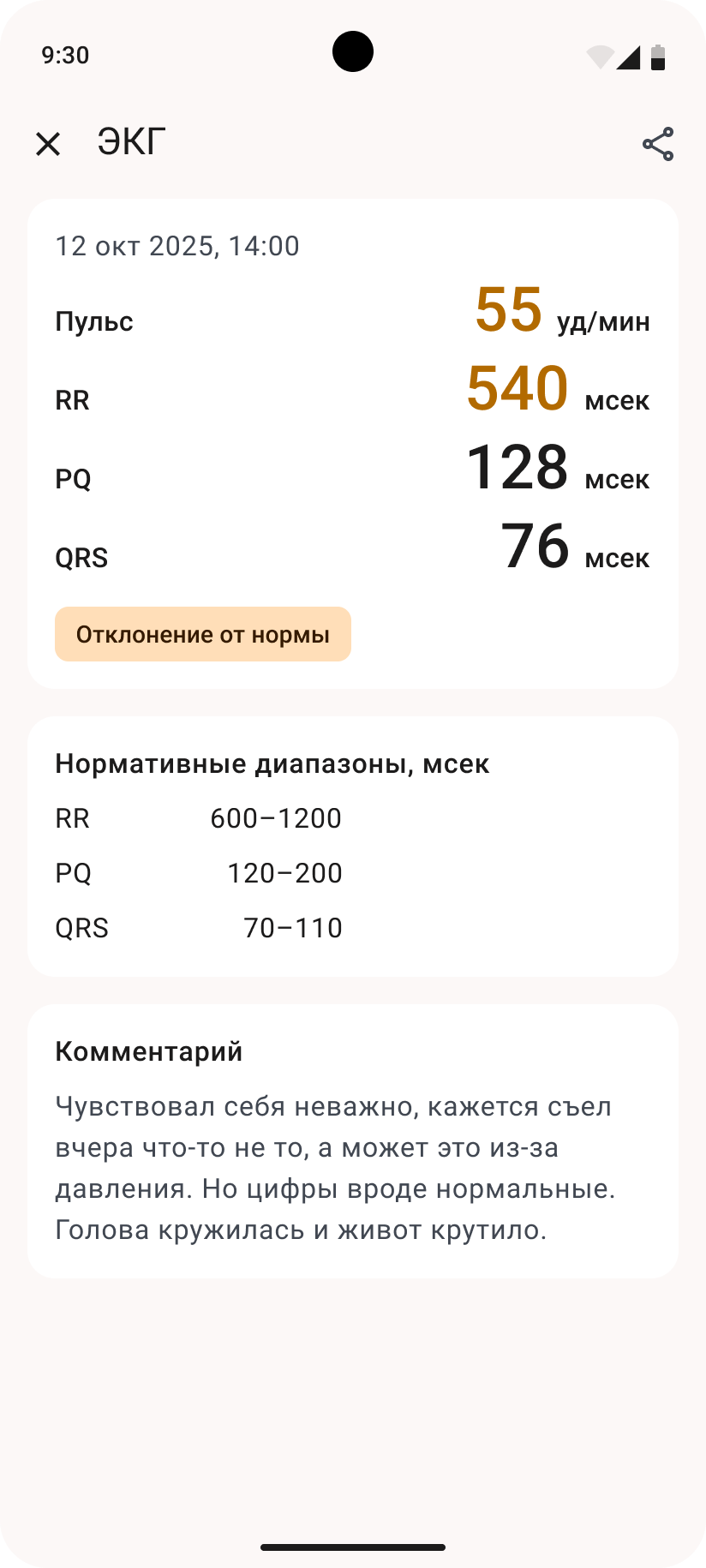Close the ЭКГ screen with X
706x1568 pixels.
[x=48, y=144]
